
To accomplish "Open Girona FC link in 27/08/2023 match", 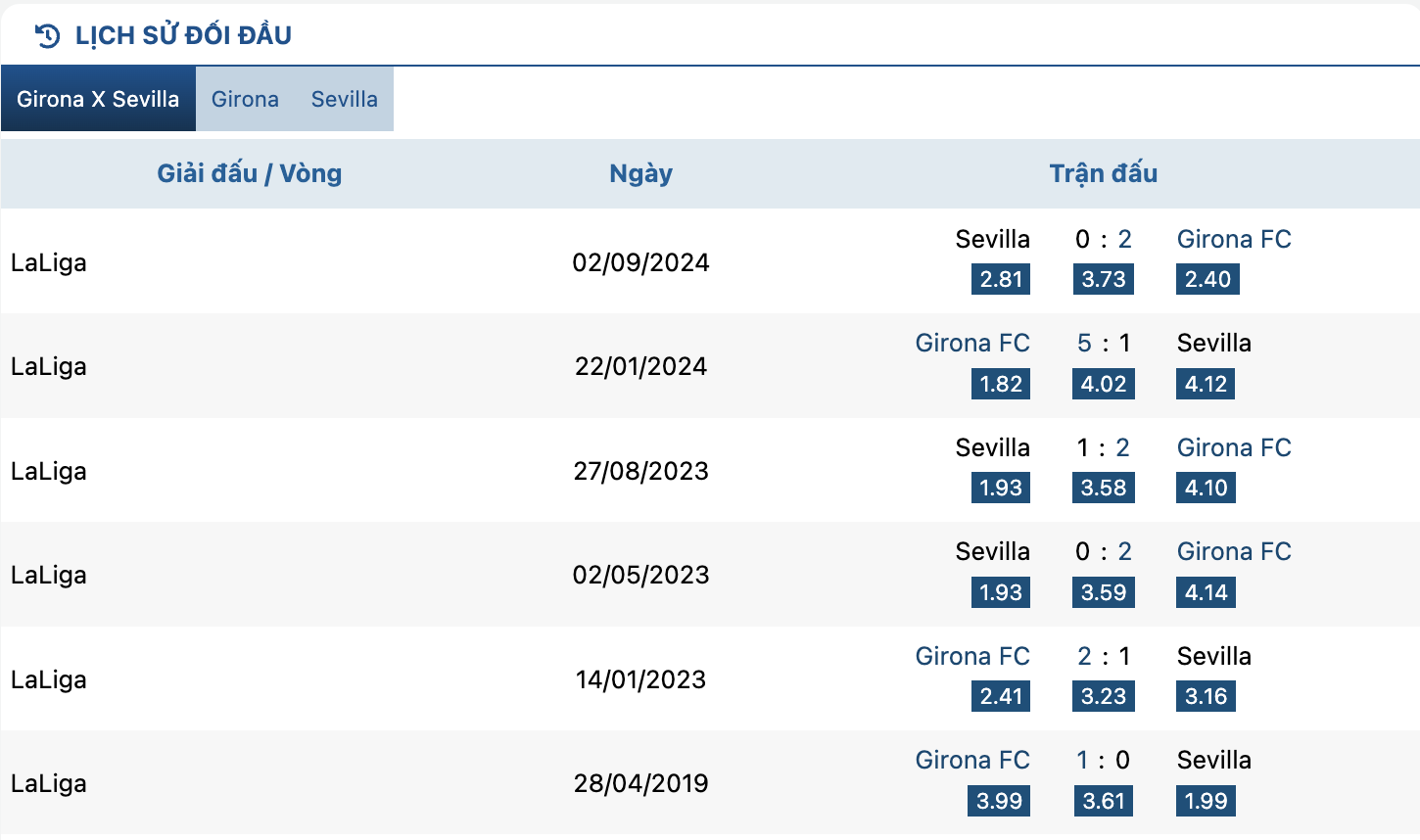I will point(1234,447).
